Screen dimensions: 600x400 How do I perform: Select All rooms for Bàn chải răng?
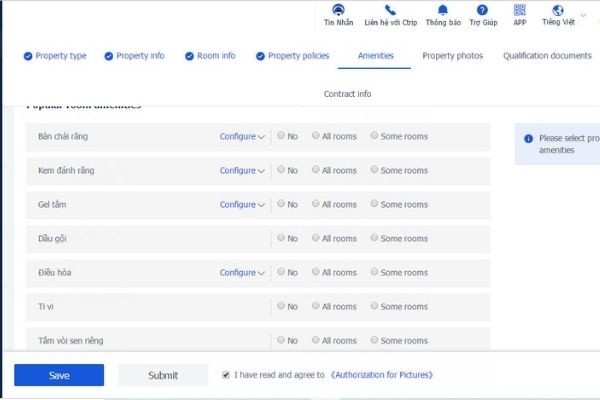315,135
